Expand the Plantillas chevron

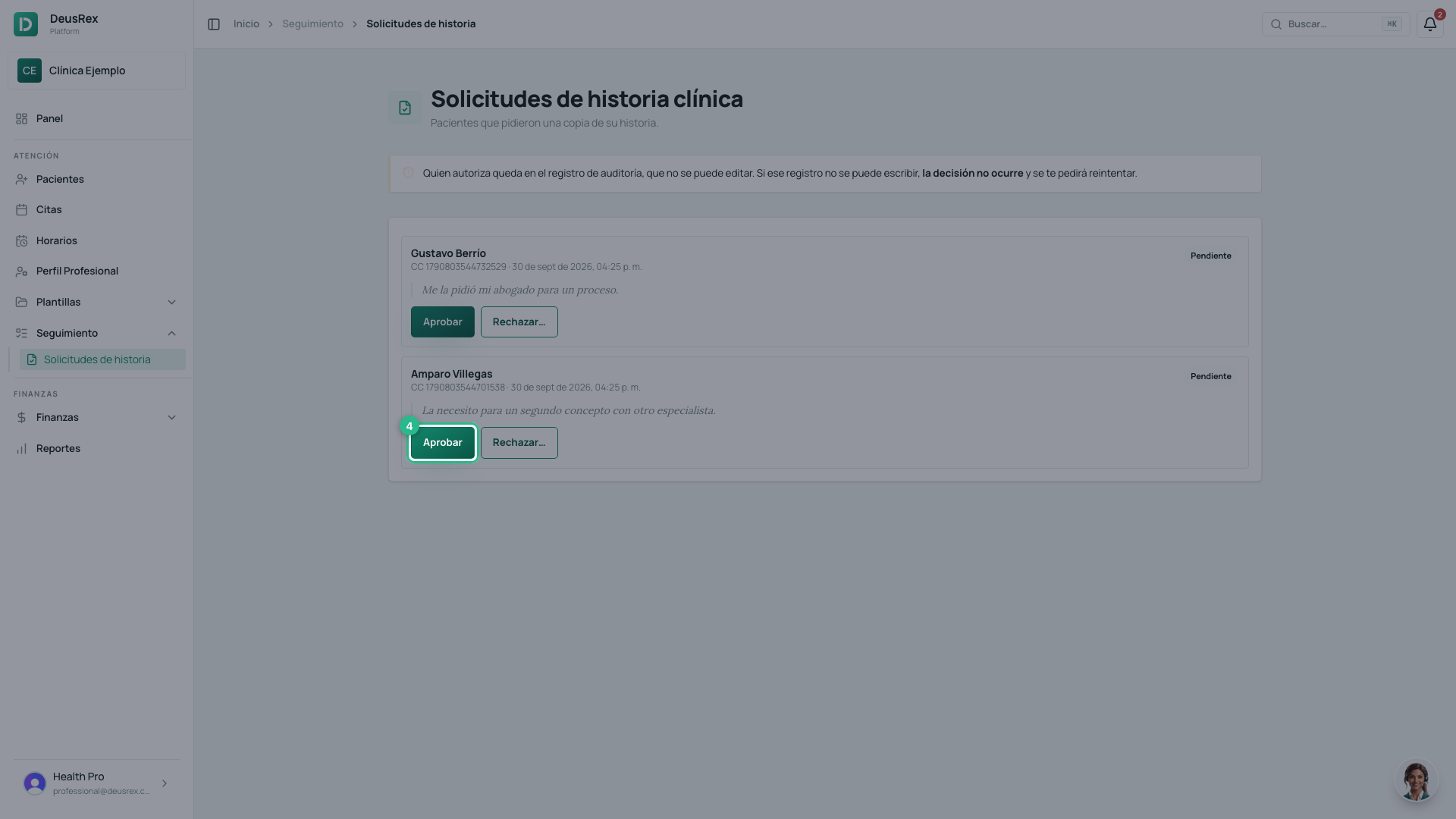tap(171, 303)
